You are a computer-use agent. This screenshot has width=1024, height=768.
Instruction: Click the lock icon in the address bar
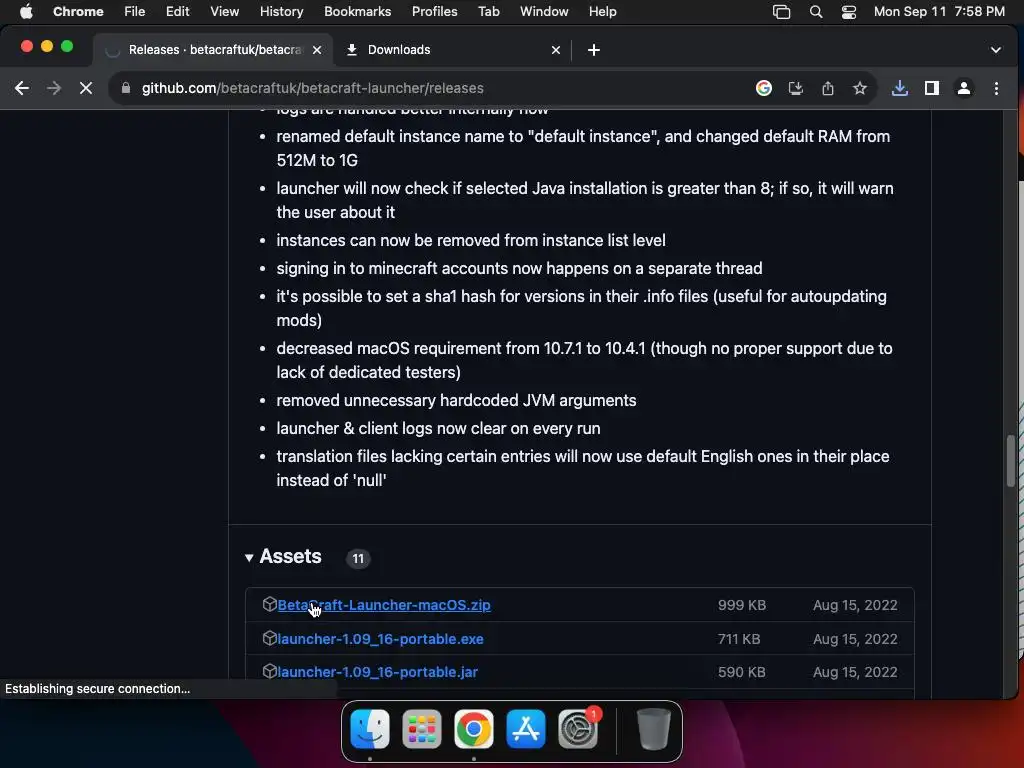(x=126, y=88)
